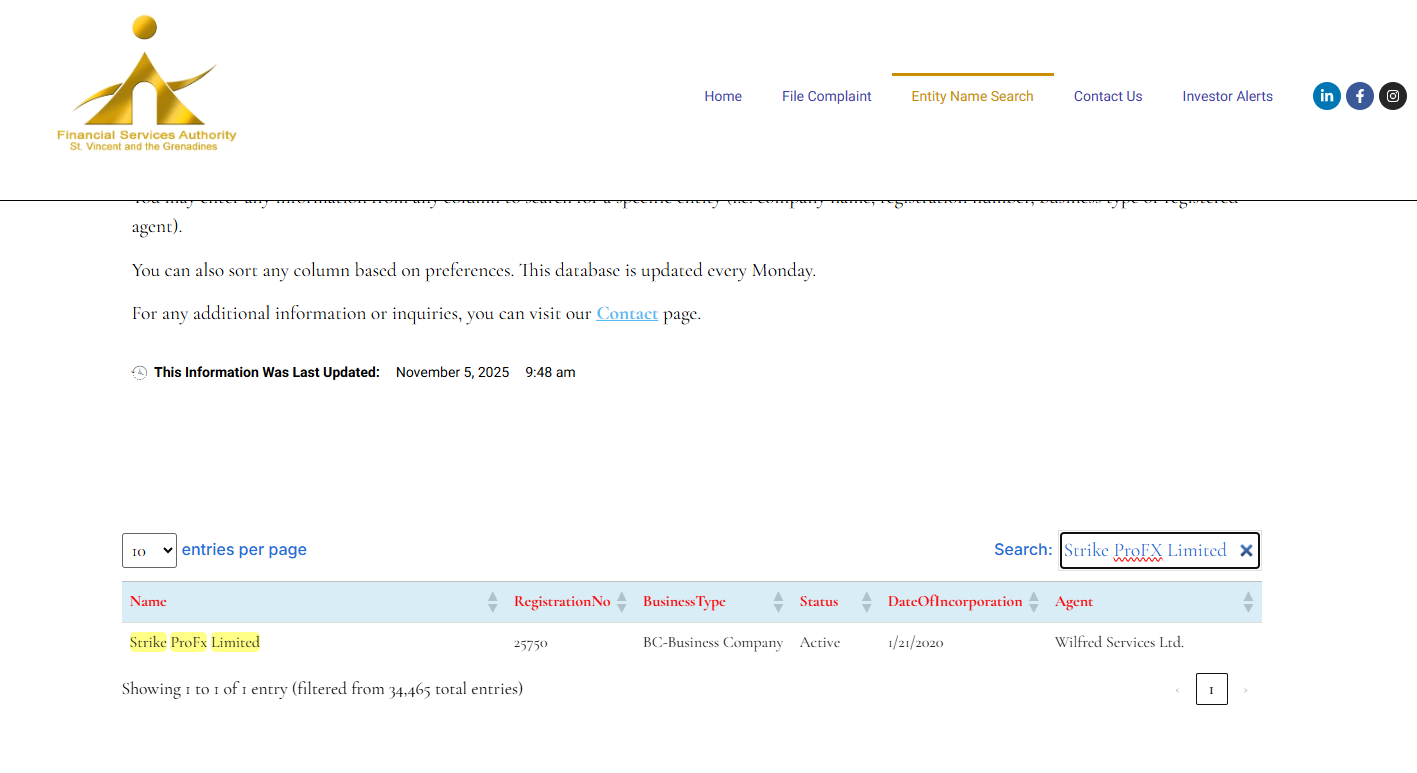Go to next results page arrow
Image resolution: width=1417 pixels, height=773 pixels.
[x=1245, y=690]
